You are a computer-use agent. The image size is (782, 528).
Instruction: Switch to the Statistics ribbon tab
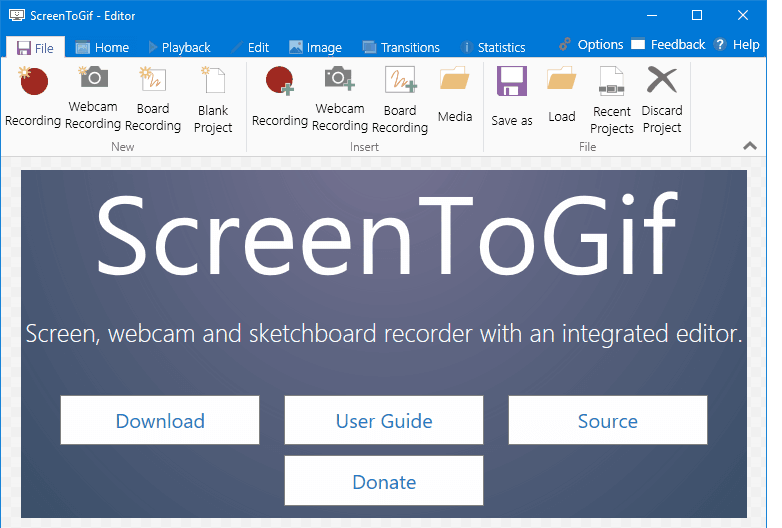(x=493, y=48)
